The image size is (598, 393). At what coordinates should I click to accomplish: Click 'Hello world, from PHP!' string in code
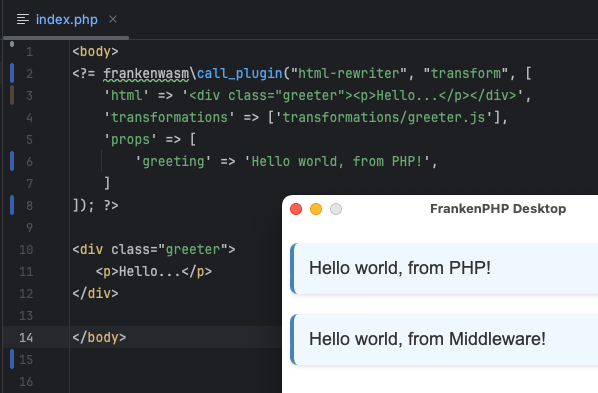coord(337,161)
